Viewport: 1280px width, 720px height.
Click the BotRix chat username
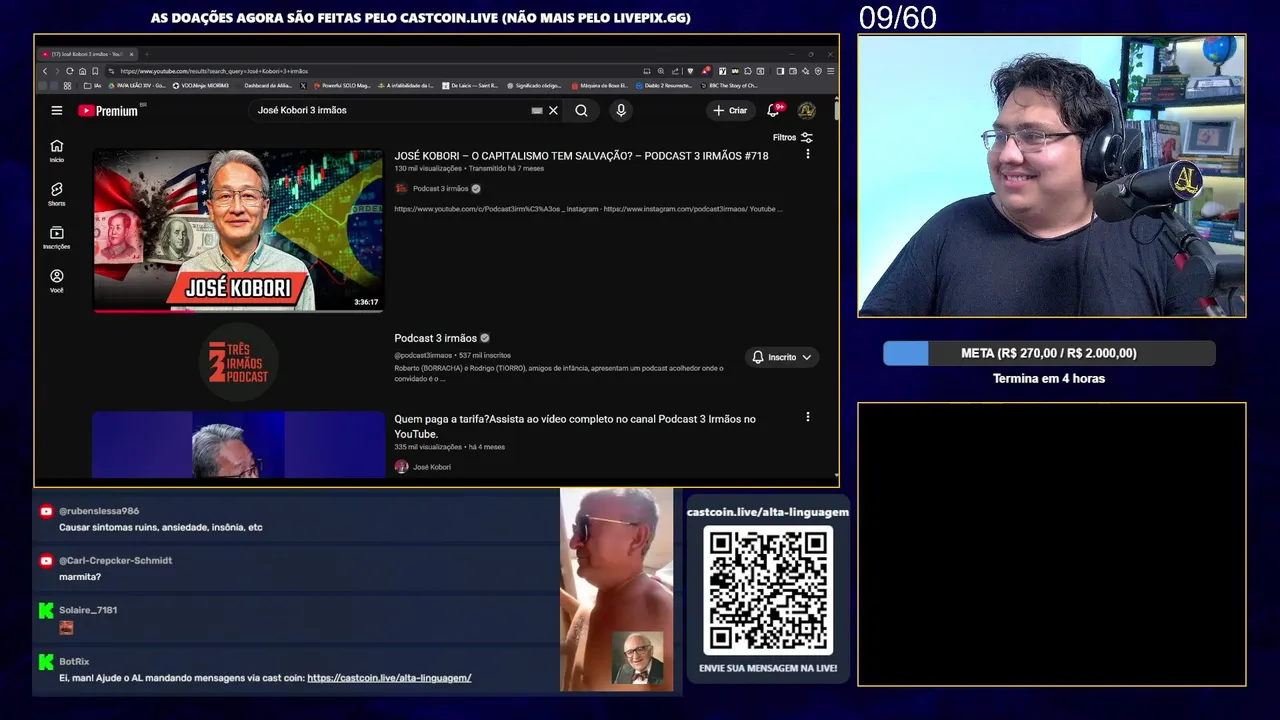click(x=74, y=662)
